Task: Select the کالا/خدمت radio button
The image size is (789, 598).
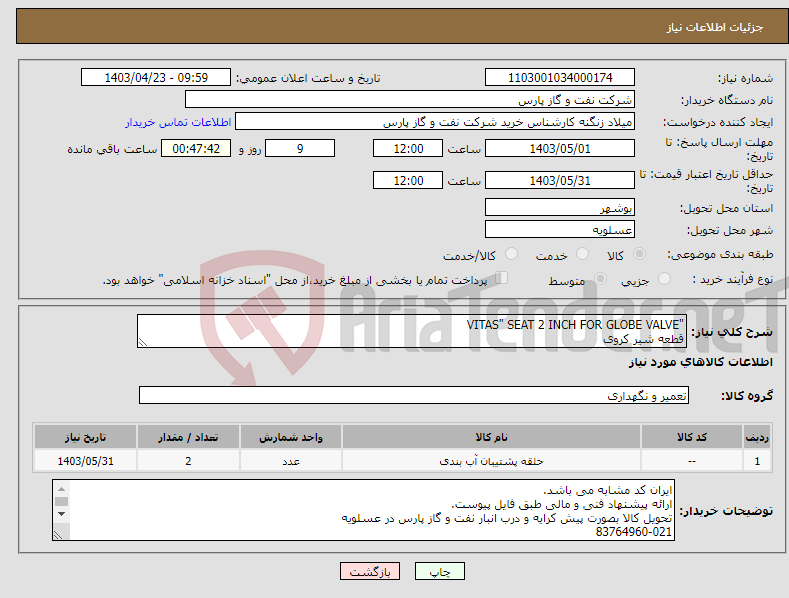Action: point(511,254)
